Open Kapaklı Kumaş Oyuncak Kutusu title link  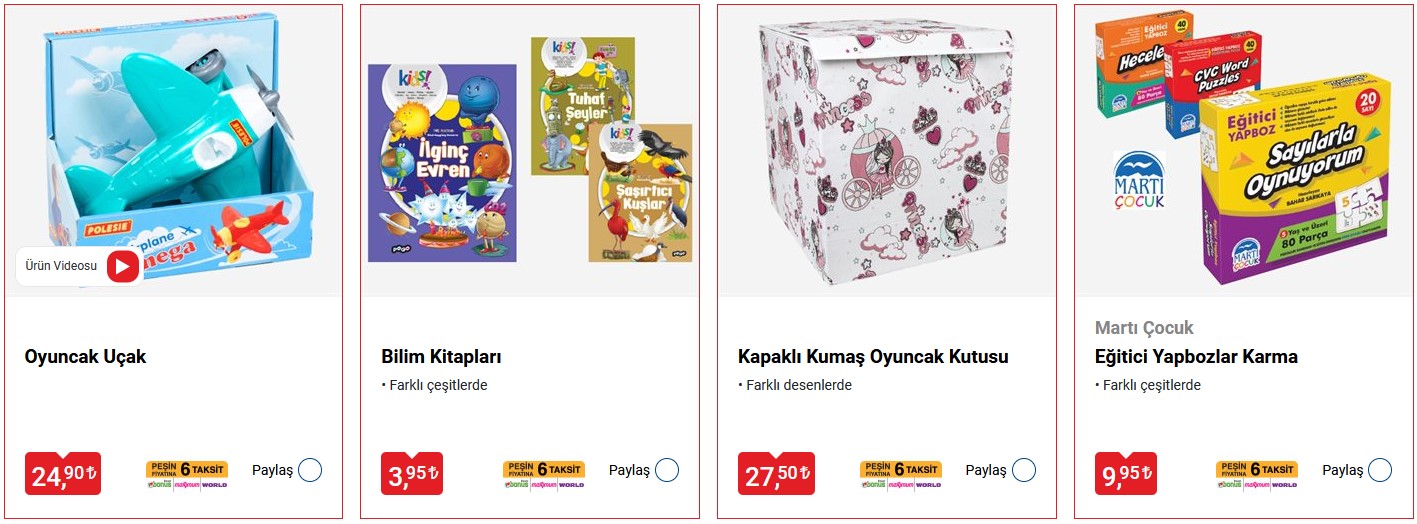873,357
